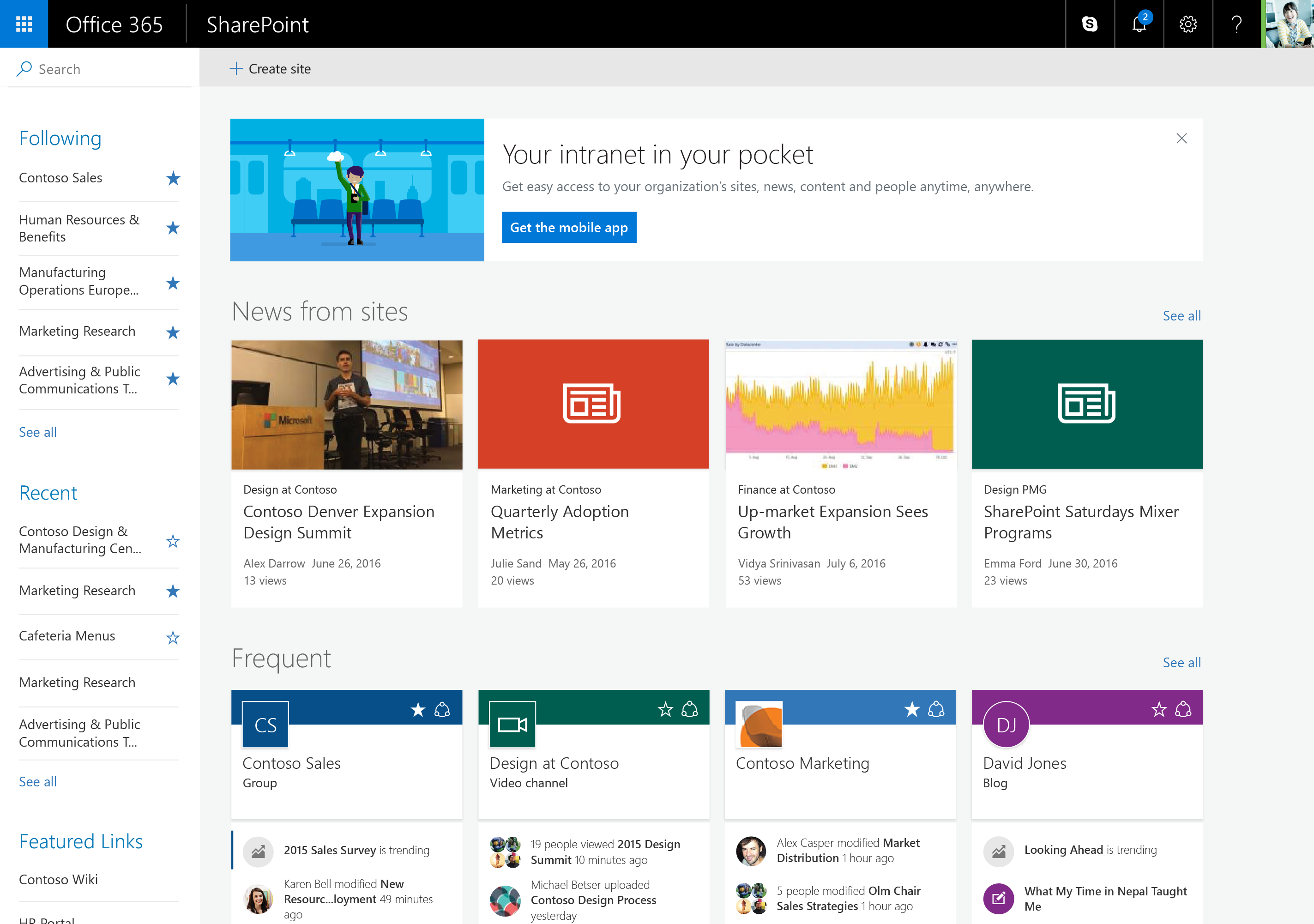
Task: Open the Up-market Expansion chart thumbnail
Action: (x=841, y=405)
